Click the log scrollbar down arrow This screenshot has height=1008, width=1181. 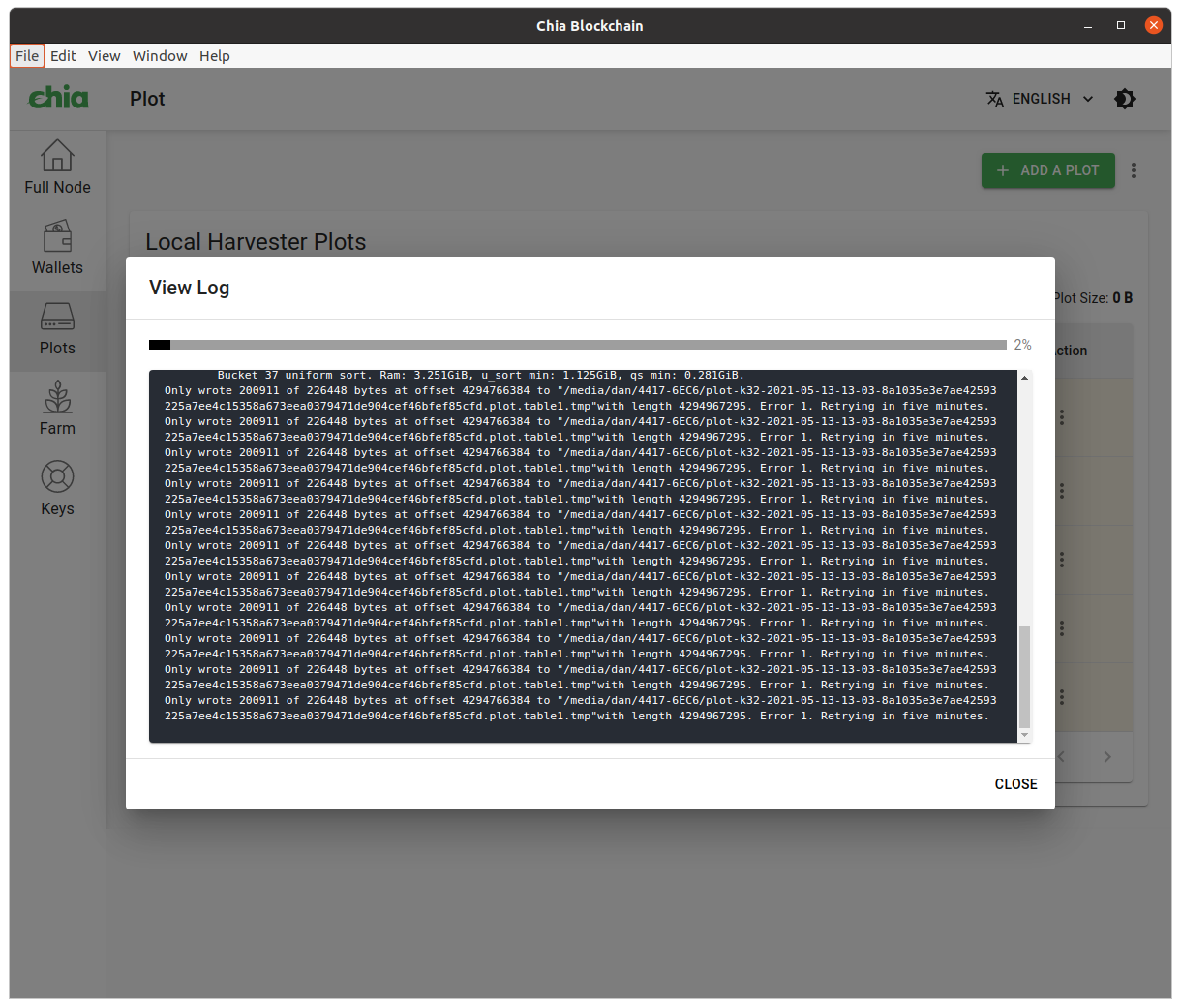1025,736
